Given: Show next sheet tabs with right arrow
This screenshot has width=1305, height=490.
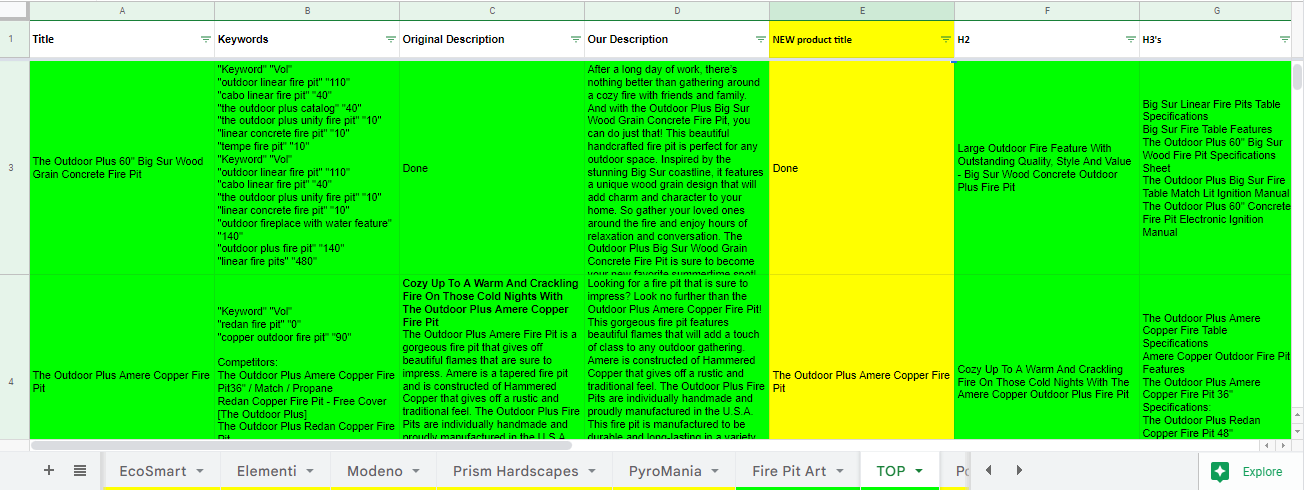Looking at the screenshot, I should pyautogui.click(x=1019, y=471).
